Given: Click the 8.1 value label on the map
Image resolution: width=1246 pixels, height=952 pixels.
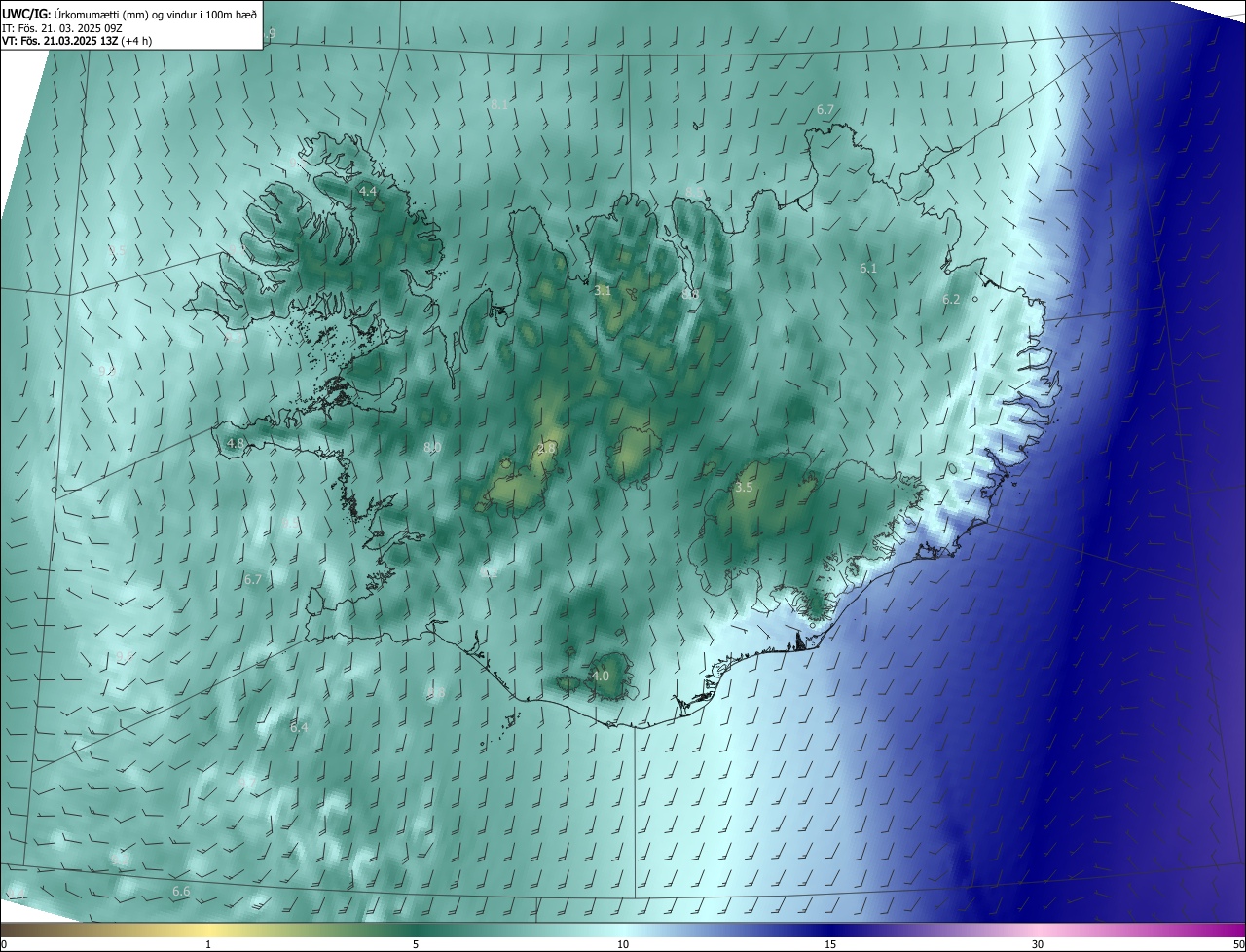Looking at the screenshot, I should point(499,103).
